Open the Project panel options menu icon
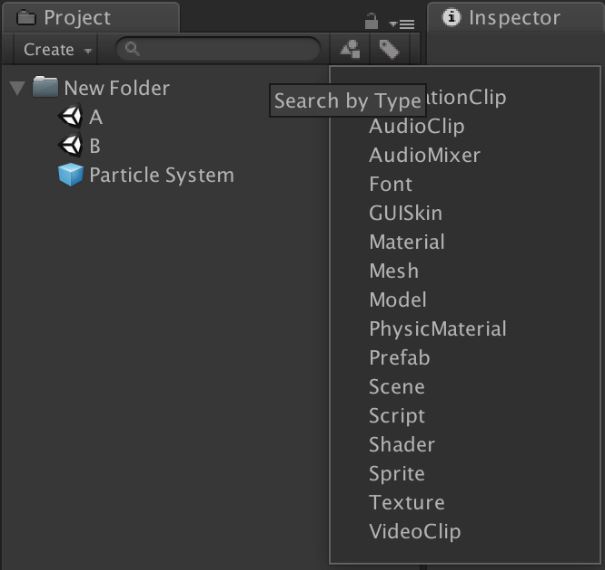The height and width of the screenshot is (570, 605). pos(402,23)
